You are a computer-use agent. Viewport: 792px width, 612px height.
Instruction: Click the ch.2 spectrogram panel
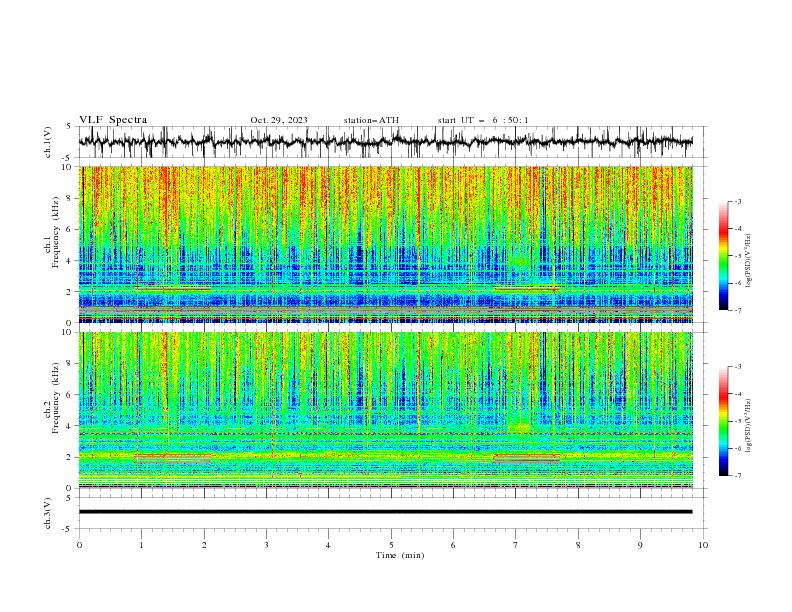pyautogui.click(x=386, y=410)
